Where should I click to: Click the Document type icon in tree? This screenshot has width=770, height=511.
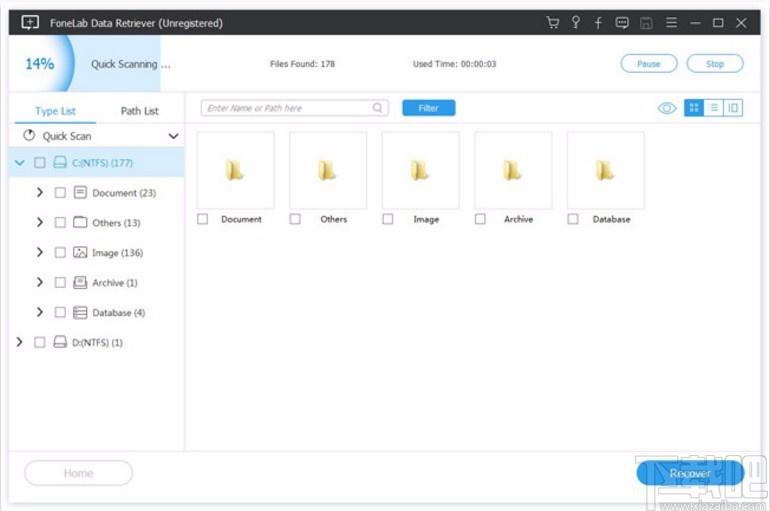coord(80,192)
